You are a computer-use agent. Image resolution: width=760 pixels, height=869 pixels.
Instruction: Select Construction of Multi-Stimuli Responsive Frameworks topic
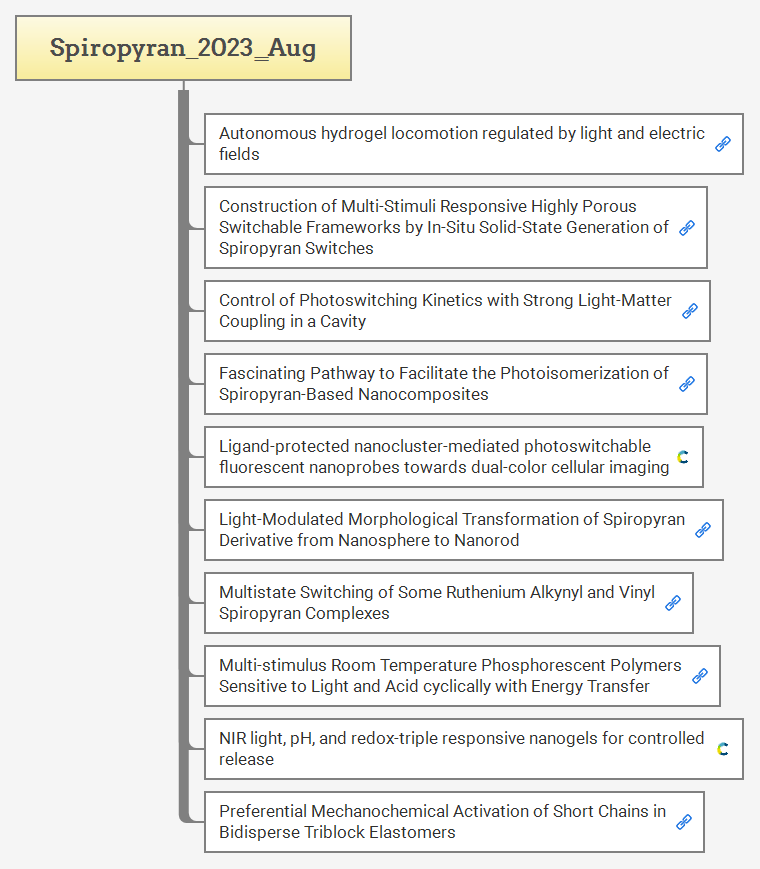point(443,227)
